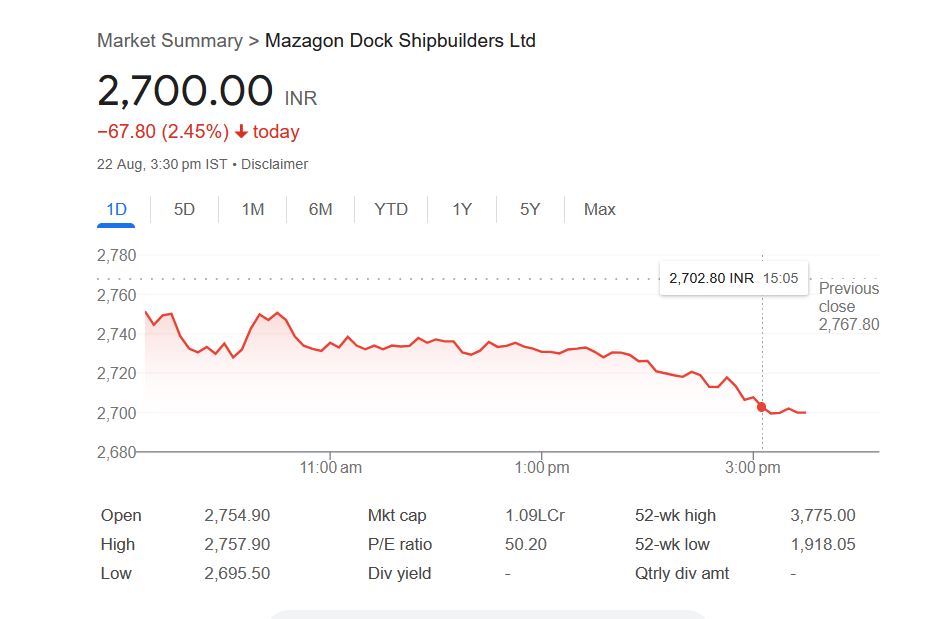View the 1Y chart range
936x619 pixels.
(461, 209)
